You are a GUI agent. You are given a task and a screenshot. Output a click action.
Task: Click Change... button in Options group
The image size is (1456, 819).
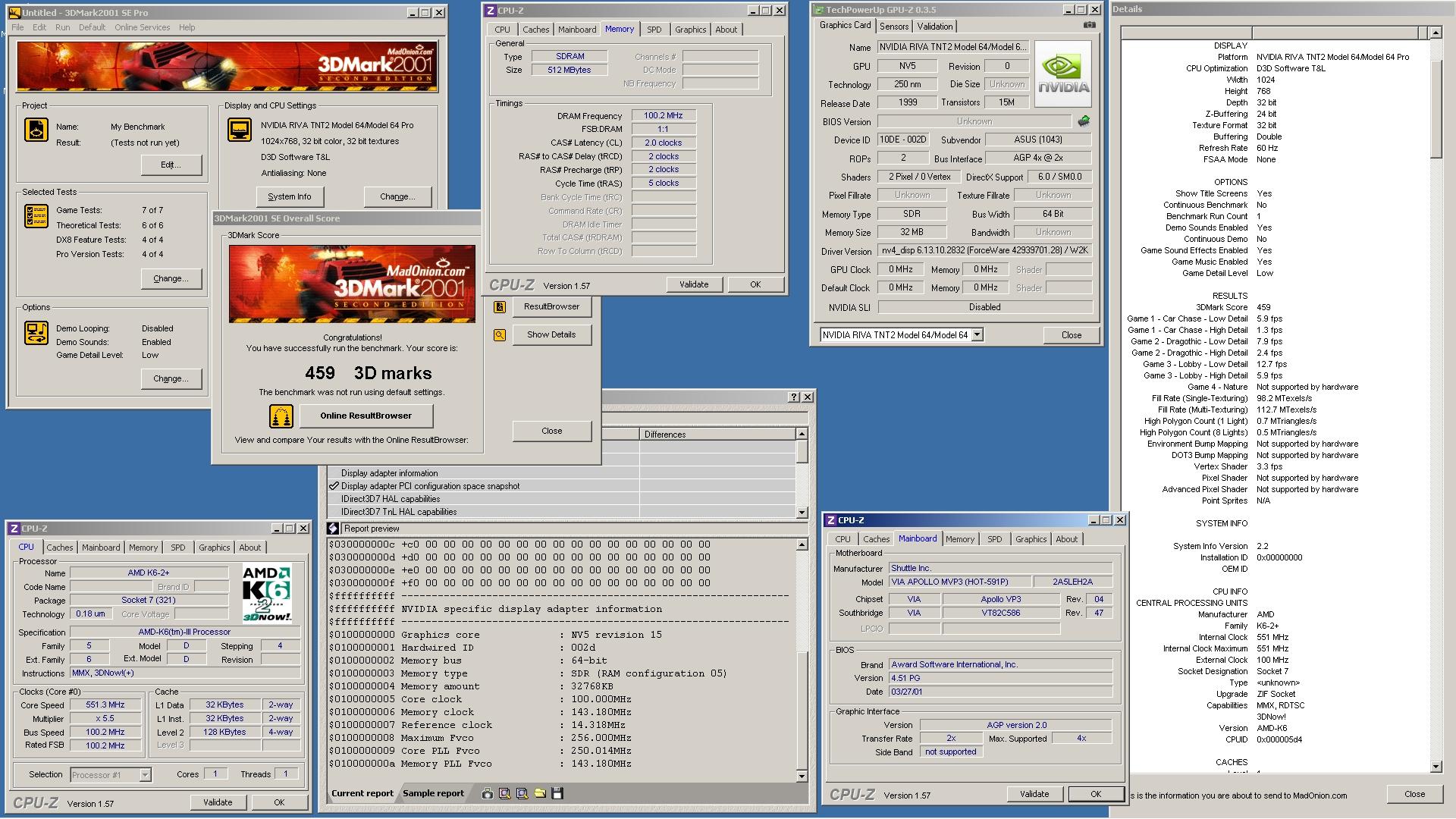[x=171, y=378]
